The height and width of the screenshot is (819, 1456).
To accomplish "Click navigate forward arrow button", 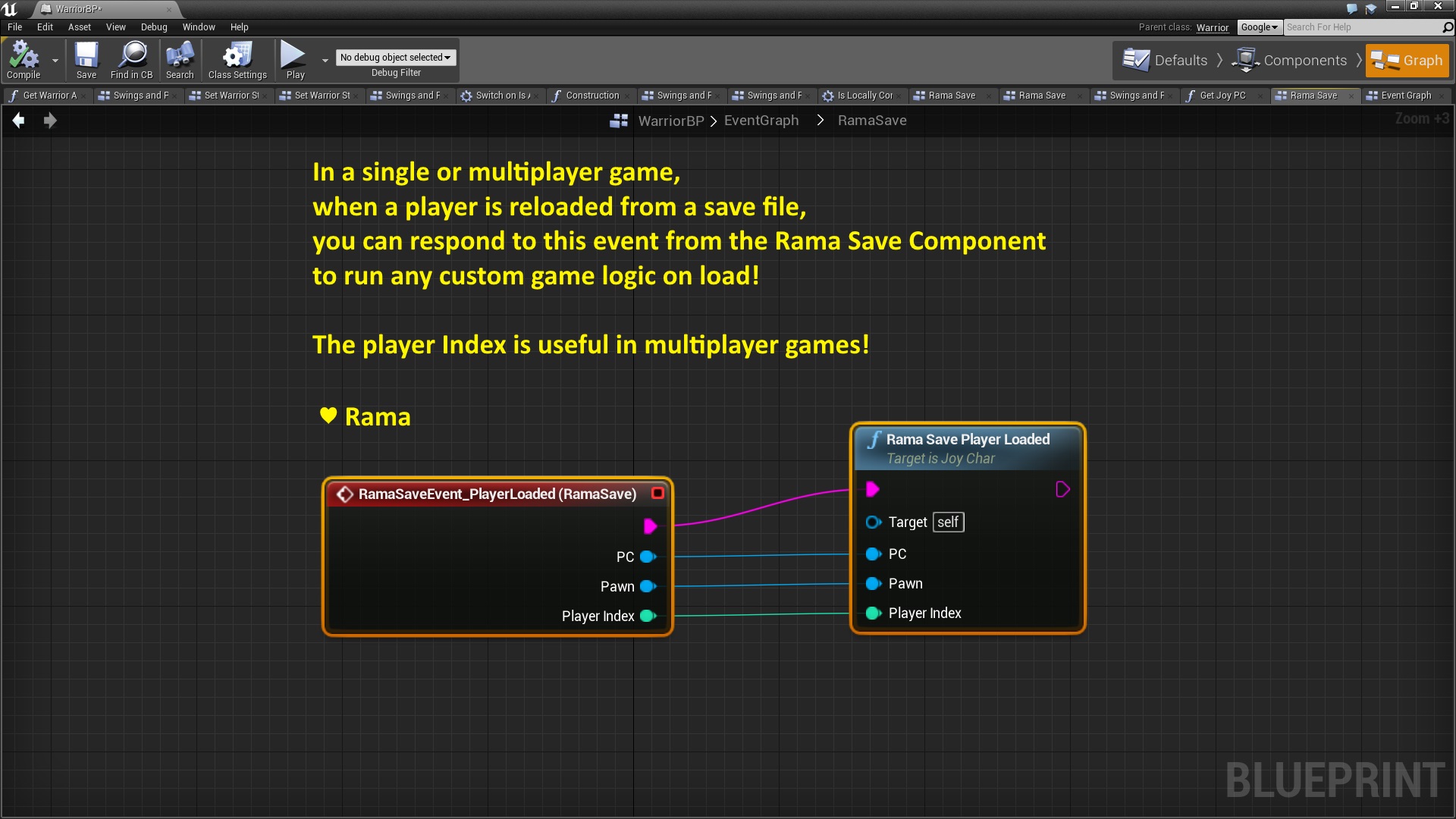I will click(x=49, y=120).
